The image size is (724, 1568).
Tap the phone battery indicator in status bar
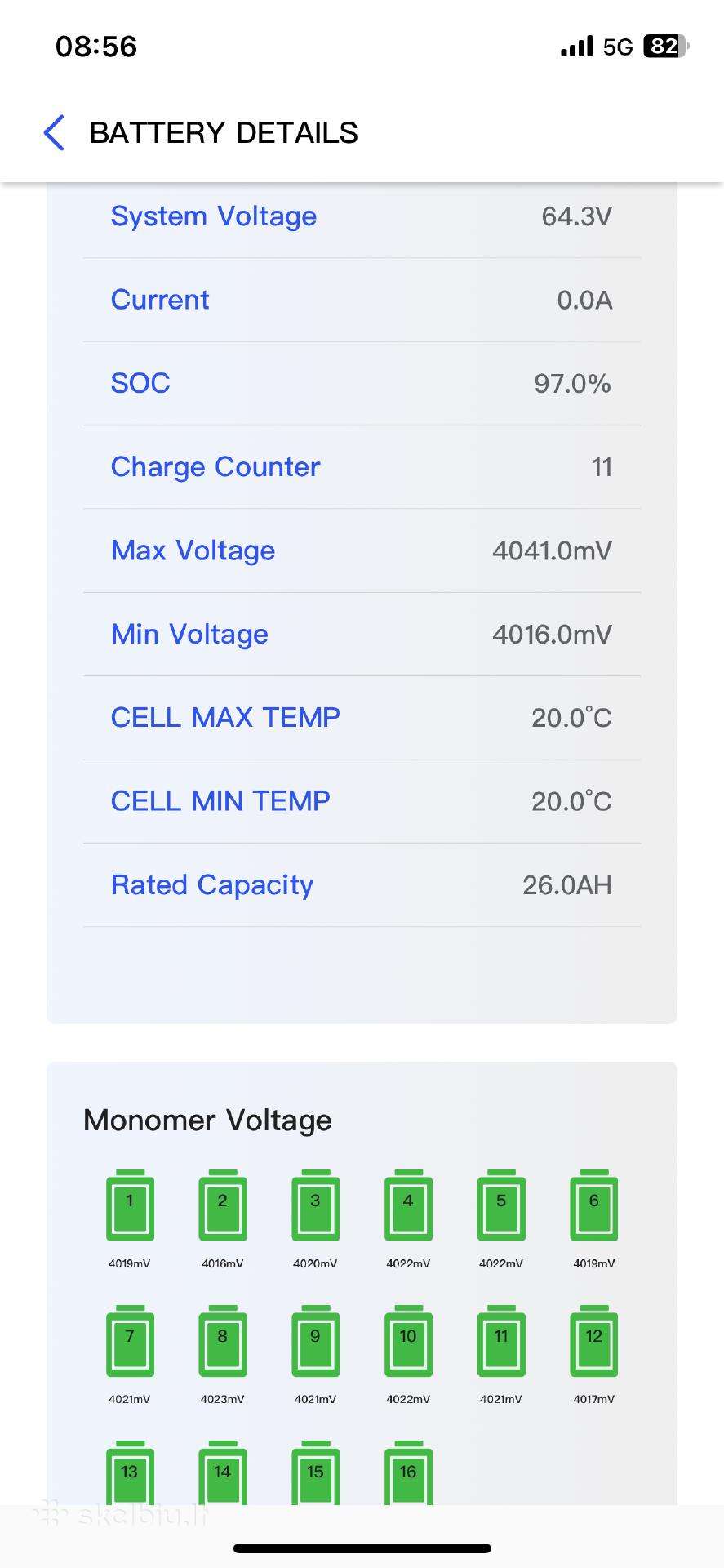667,47
